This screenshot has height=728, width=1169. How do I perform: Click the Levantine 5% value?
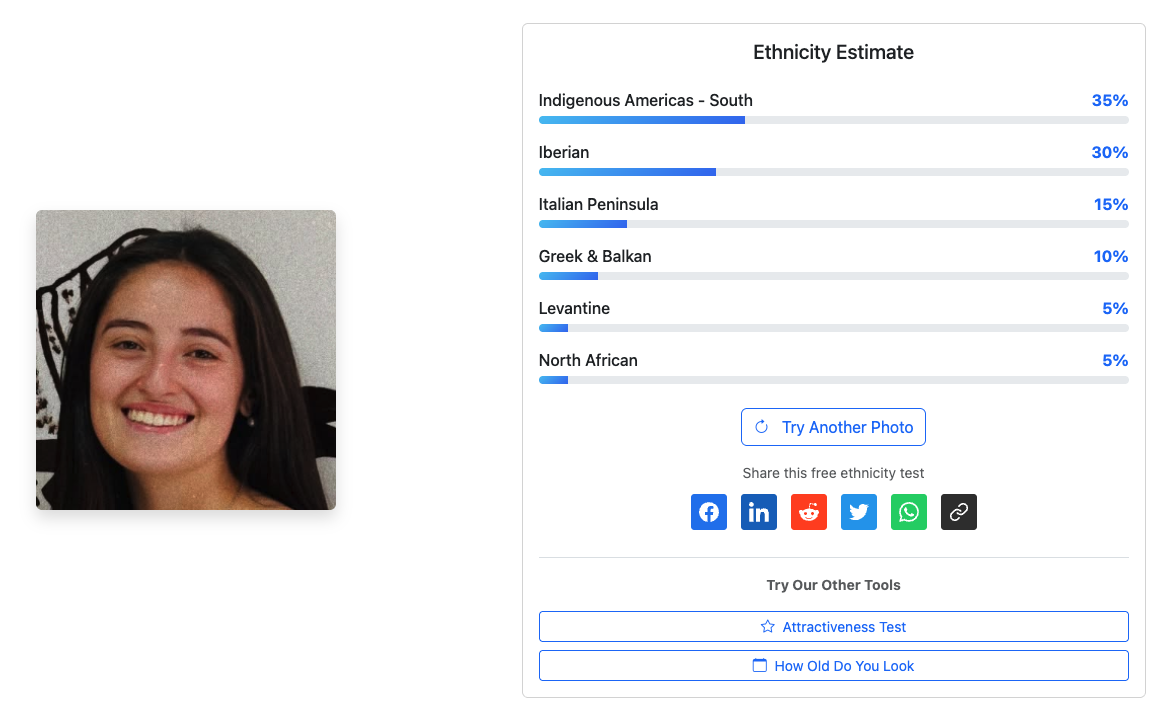(1115, 308)
